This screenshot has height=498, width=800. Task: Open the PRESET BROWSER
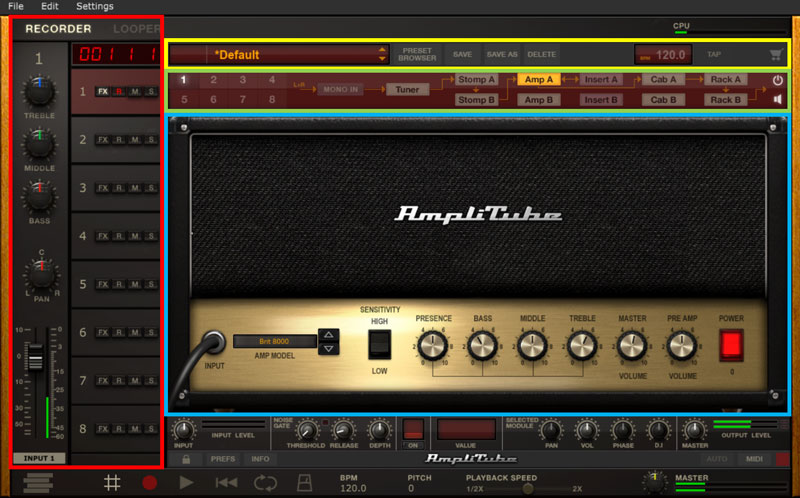point(417,55)
